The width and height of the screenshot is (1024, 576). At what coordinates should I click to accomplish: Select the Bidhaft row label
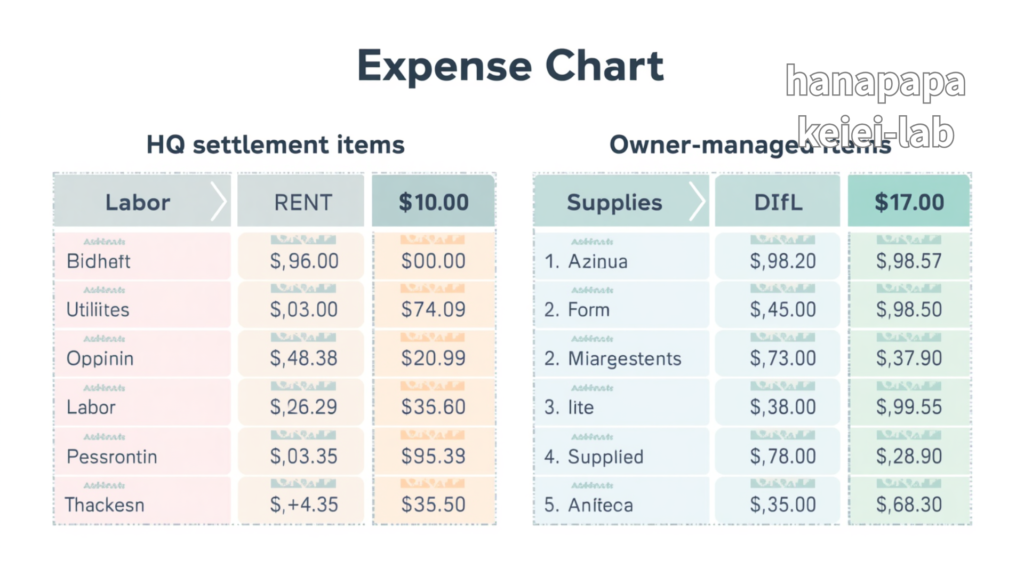click(98, 261)
